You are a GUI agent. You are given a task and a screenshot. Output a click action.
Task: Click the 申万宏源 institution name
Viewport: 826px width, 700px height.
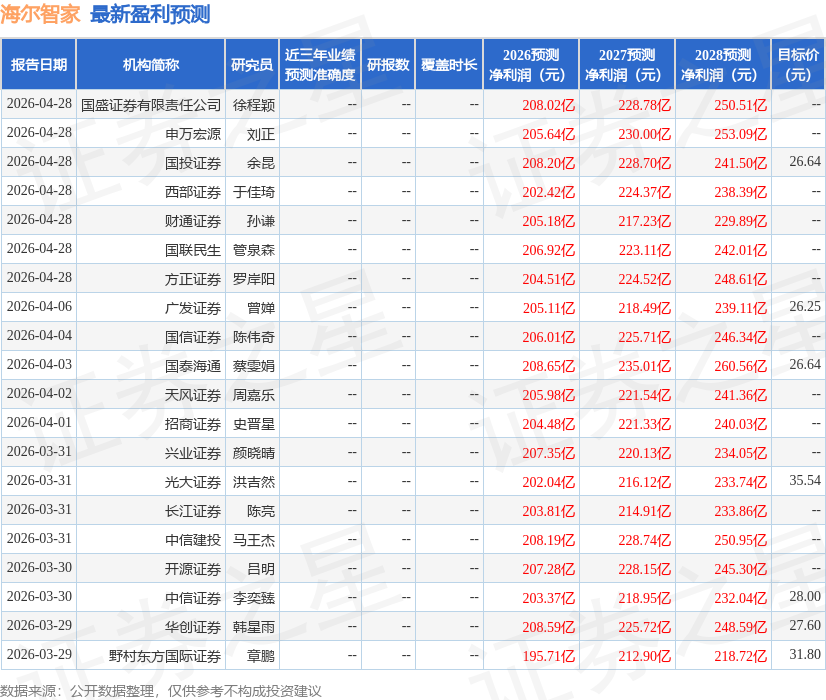(193, 134)
